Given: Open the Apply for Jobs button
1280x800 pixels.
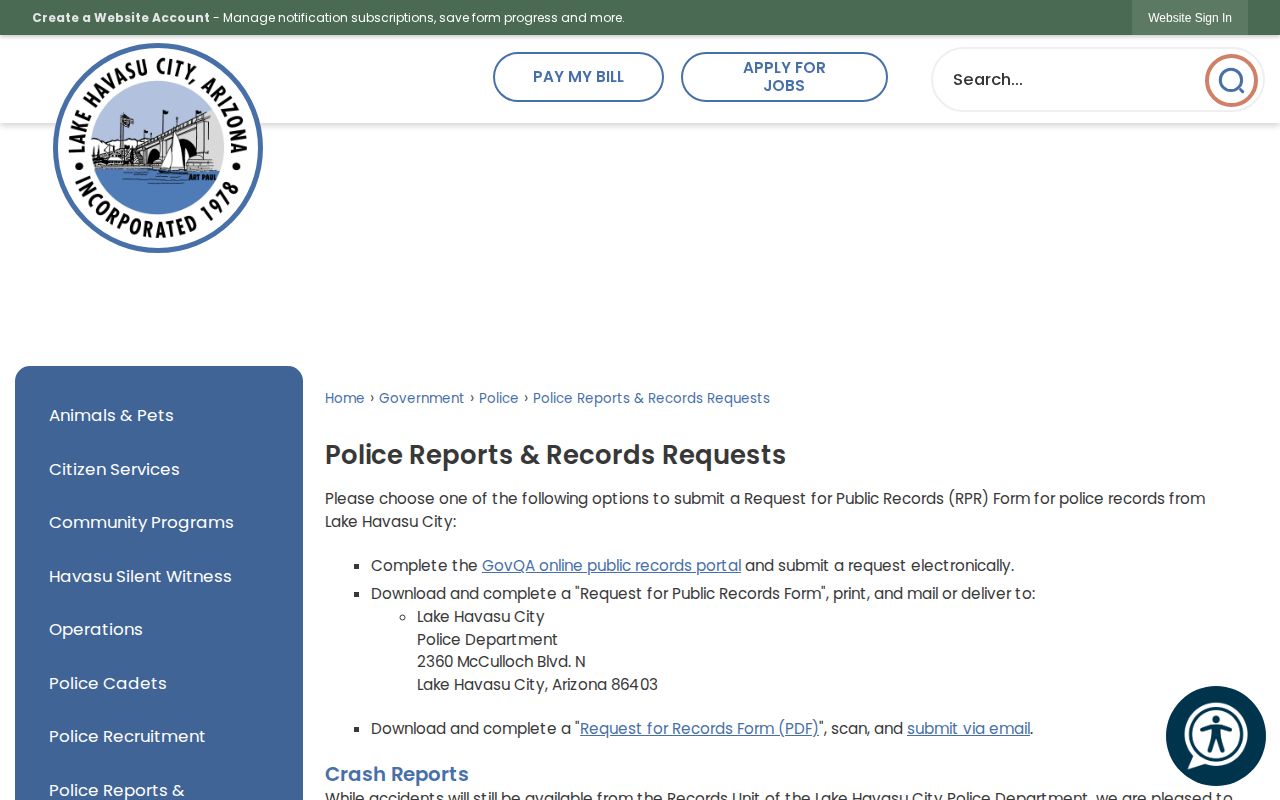Looking at the screenshot, I should [x=784, y=77].
